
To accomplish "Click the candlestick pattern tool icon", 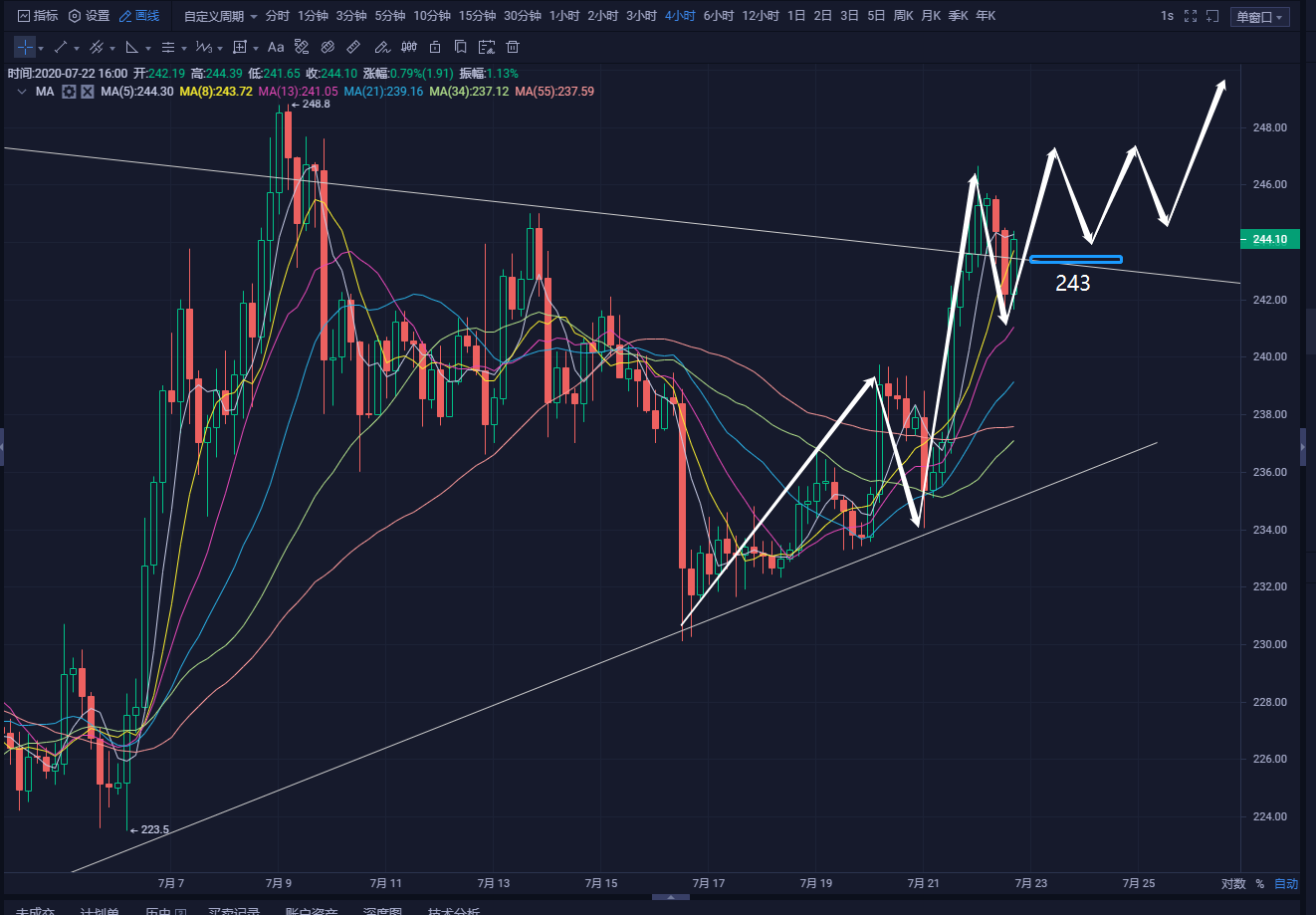I will 409,47.
